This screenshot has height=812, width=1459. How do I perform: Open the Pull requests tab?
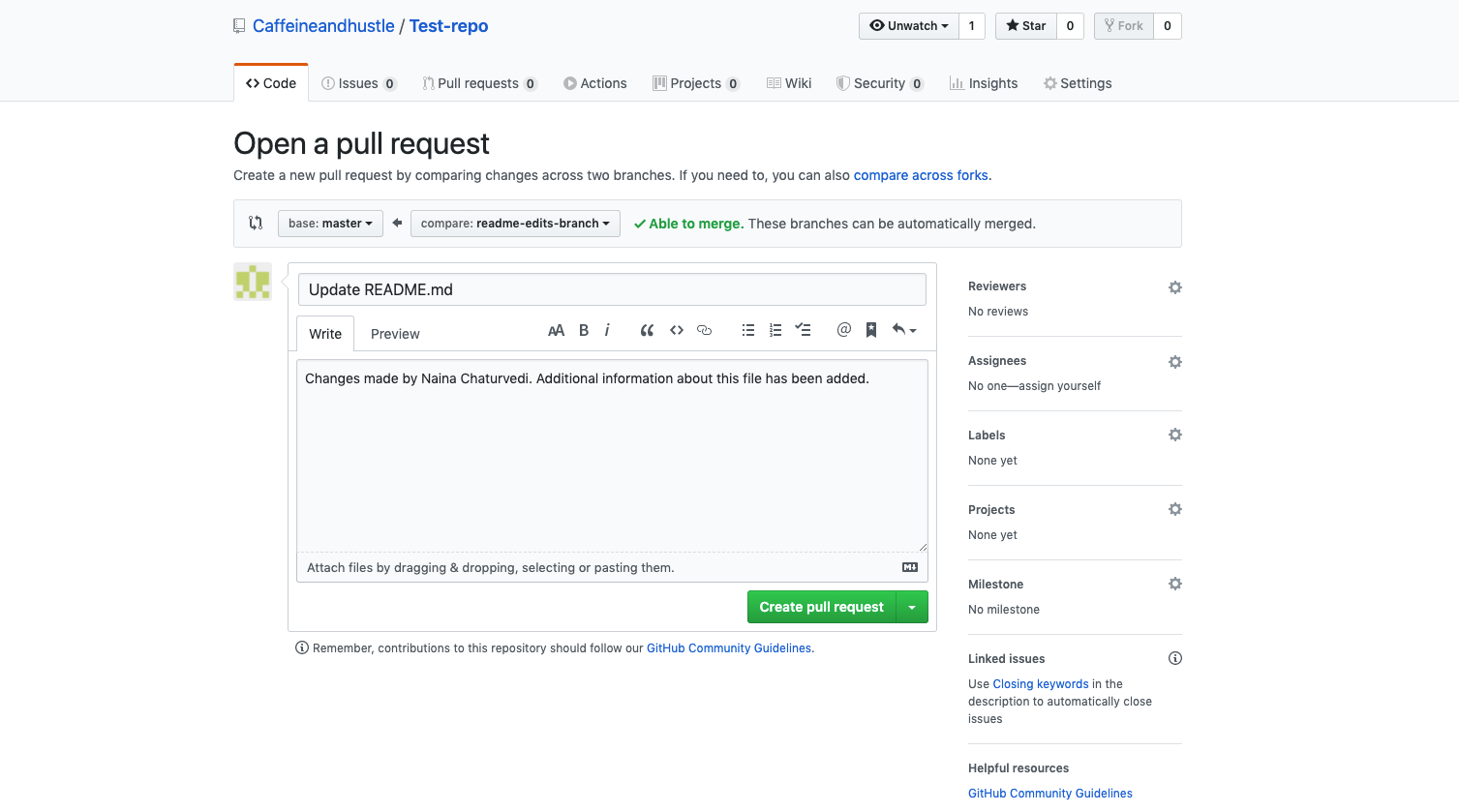(x=479, y=83)
